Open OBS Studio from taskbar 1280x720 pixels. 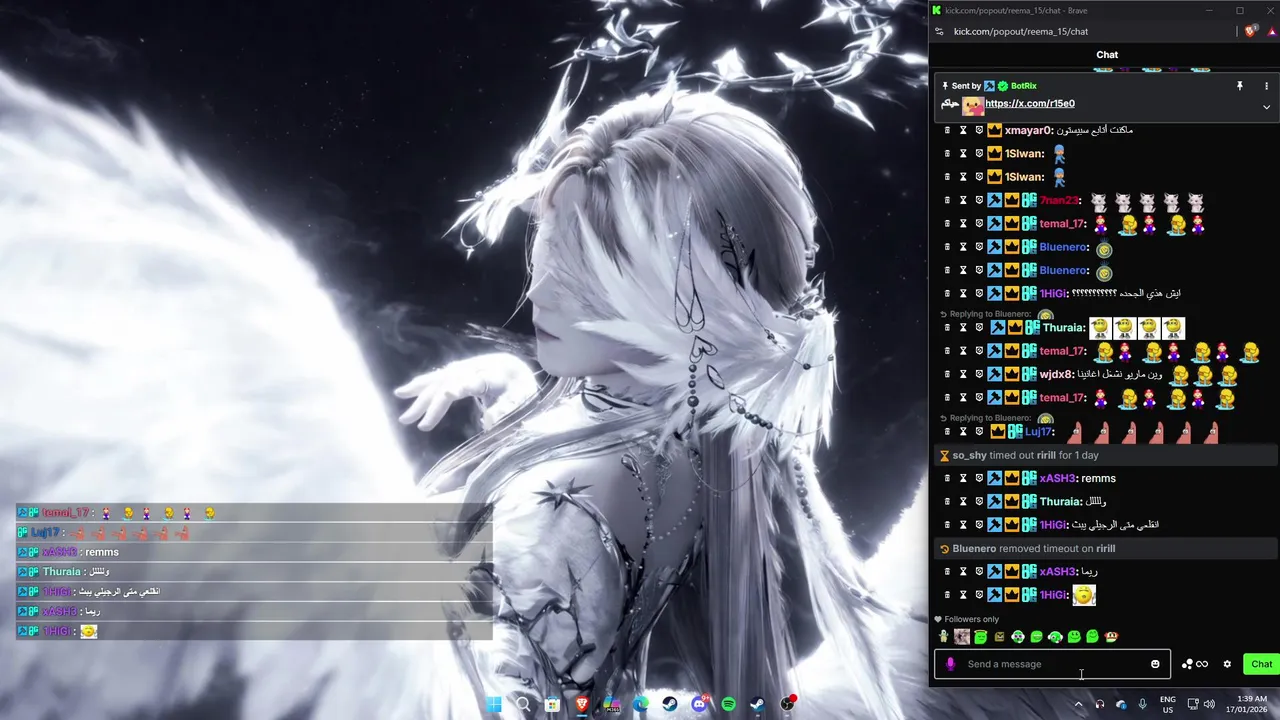tap(788, 704)
